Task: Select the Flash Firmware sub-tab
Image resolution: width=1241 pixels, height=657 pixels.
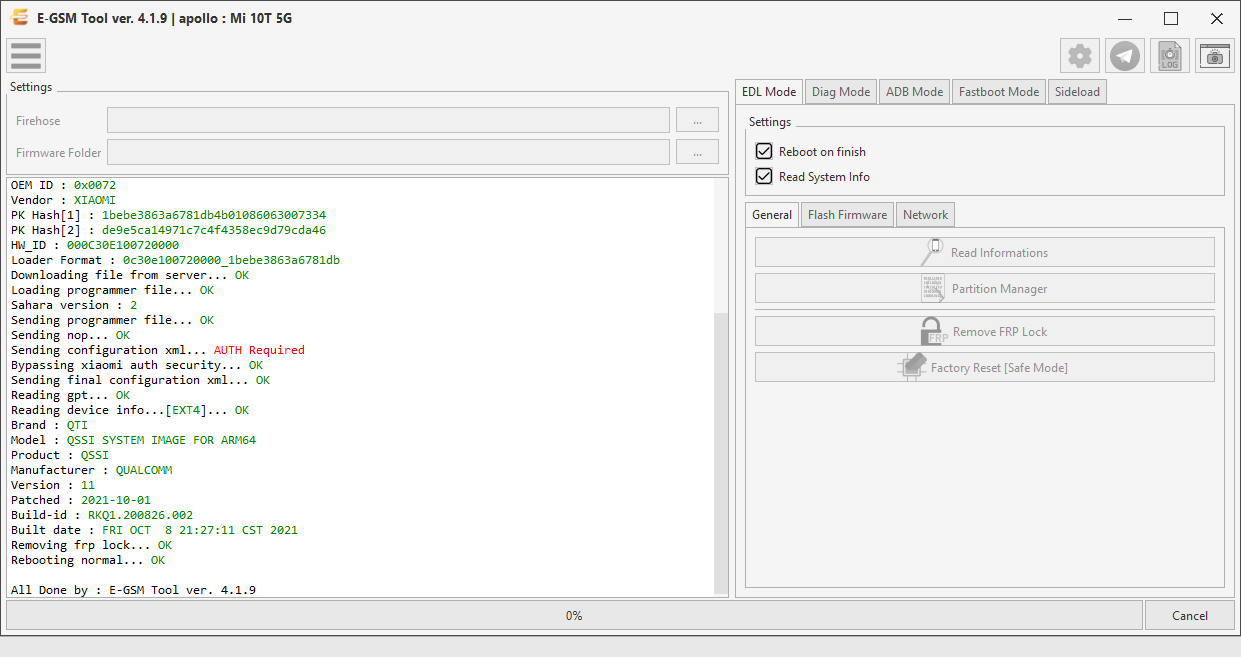Action: tap(847, 215)
